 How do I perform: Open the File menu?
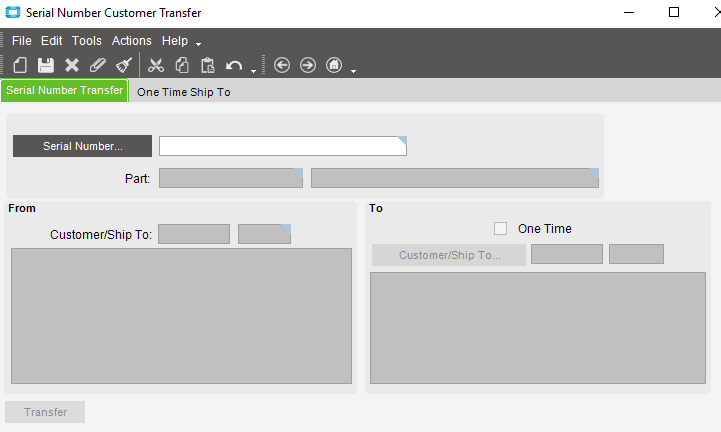click(x=22, y=41)
